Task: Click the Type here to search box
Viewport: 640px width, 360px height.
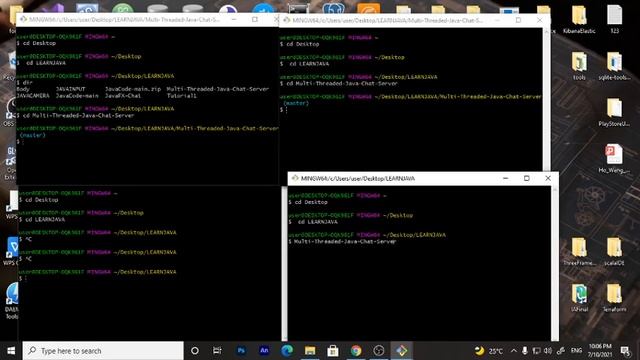Action: 103,351
